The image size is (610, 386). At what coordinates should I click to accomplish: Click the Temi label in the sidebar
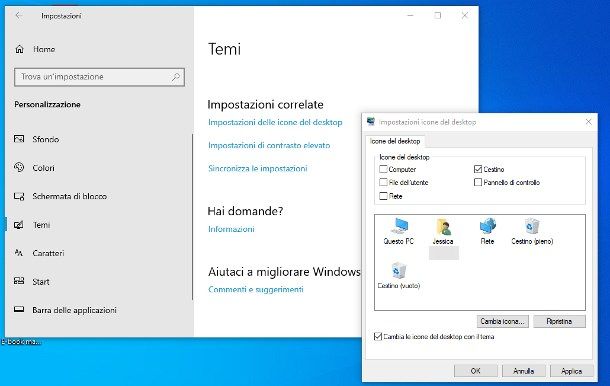(41, 225)
